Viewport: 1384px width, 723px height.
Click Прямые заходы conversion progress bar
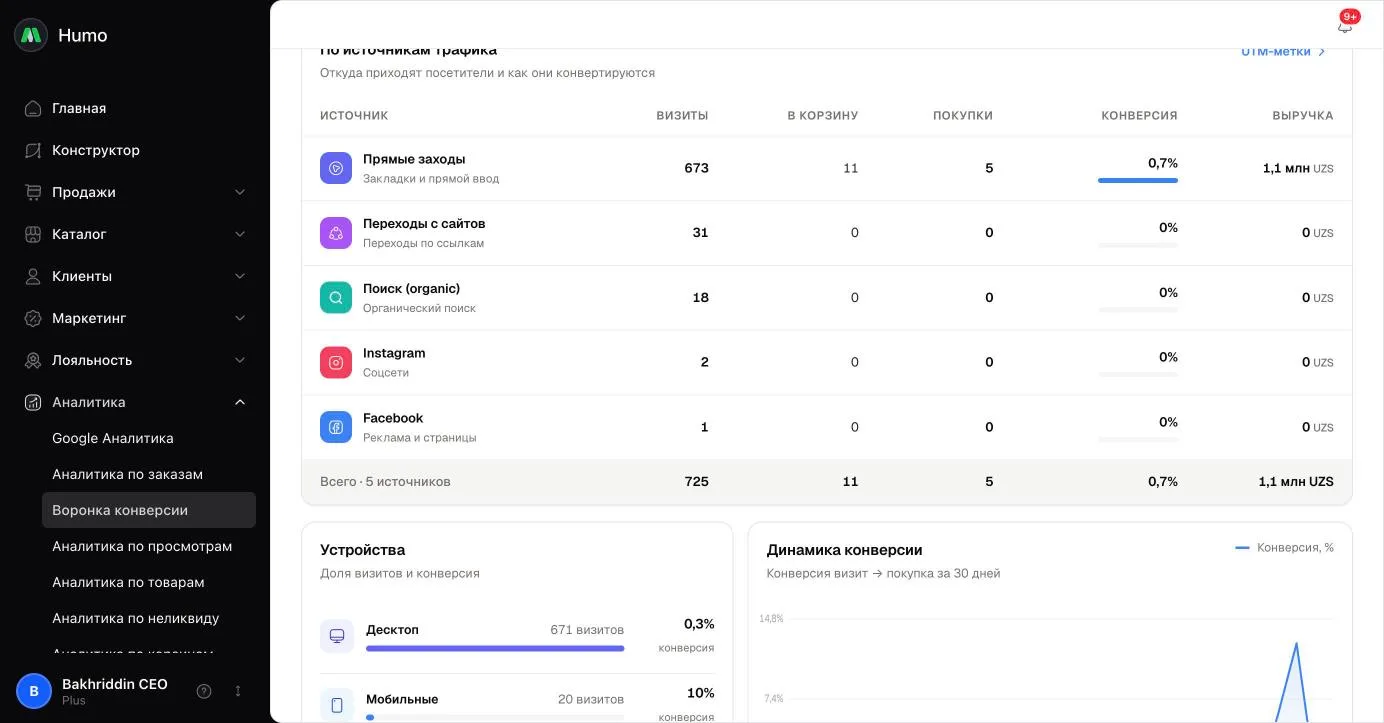coord(1138,180)
